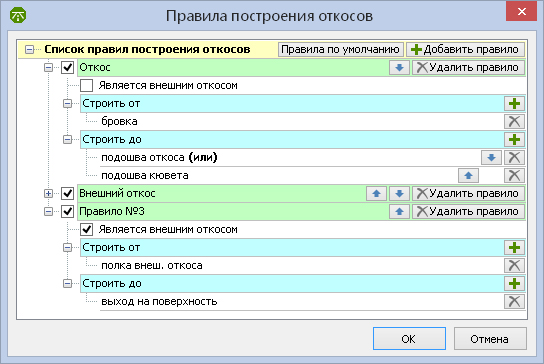Viewport: 544px width, 364px height.
Task: Select the полка внеш. откоса item
Action: [152, 266]
